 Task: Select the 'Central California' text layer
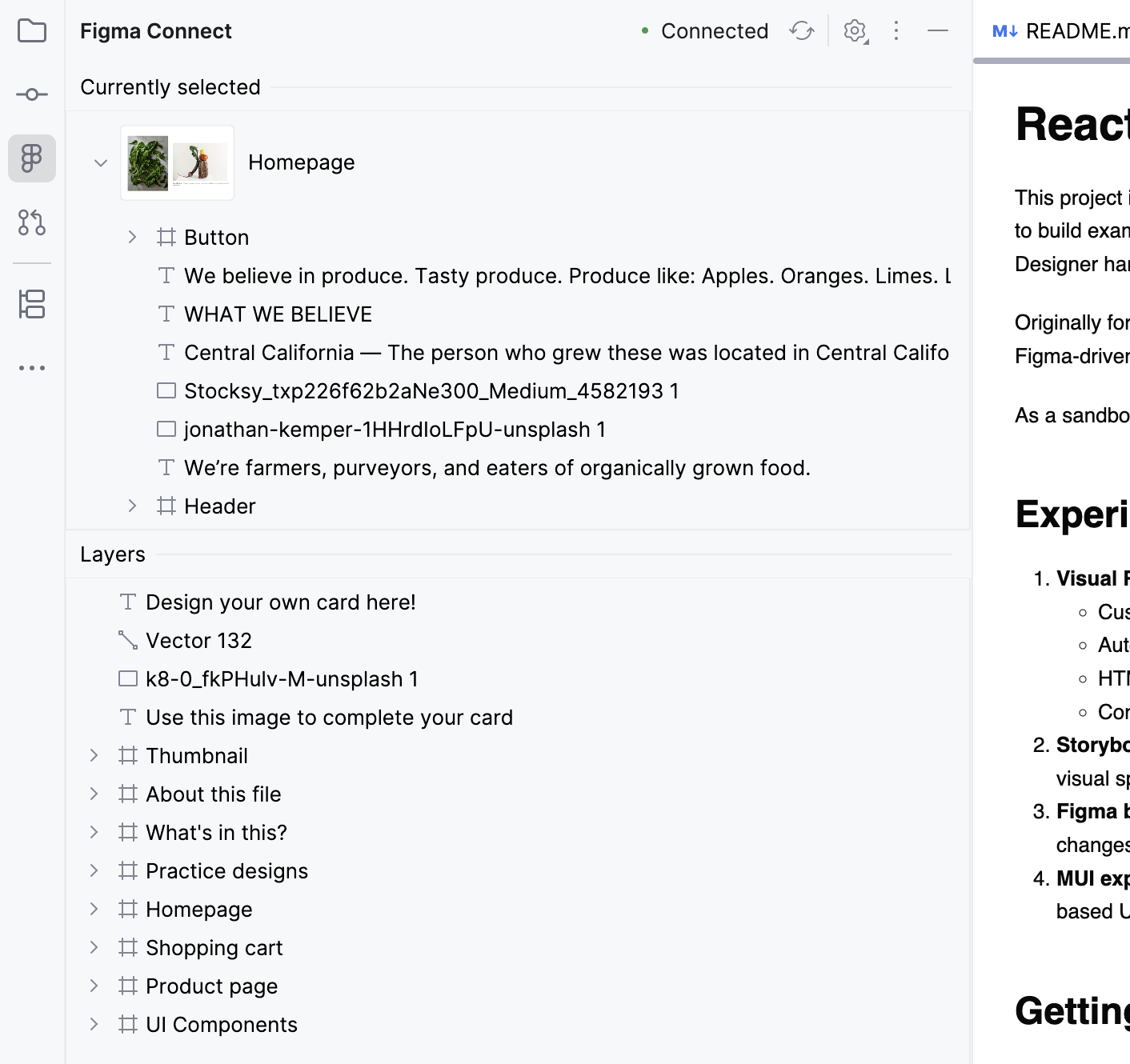point(567,353)
